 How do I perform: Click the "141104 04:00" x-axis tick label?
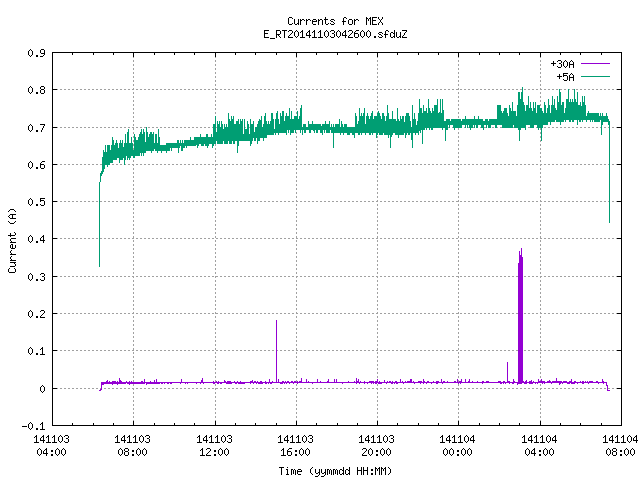pos(540,446)
